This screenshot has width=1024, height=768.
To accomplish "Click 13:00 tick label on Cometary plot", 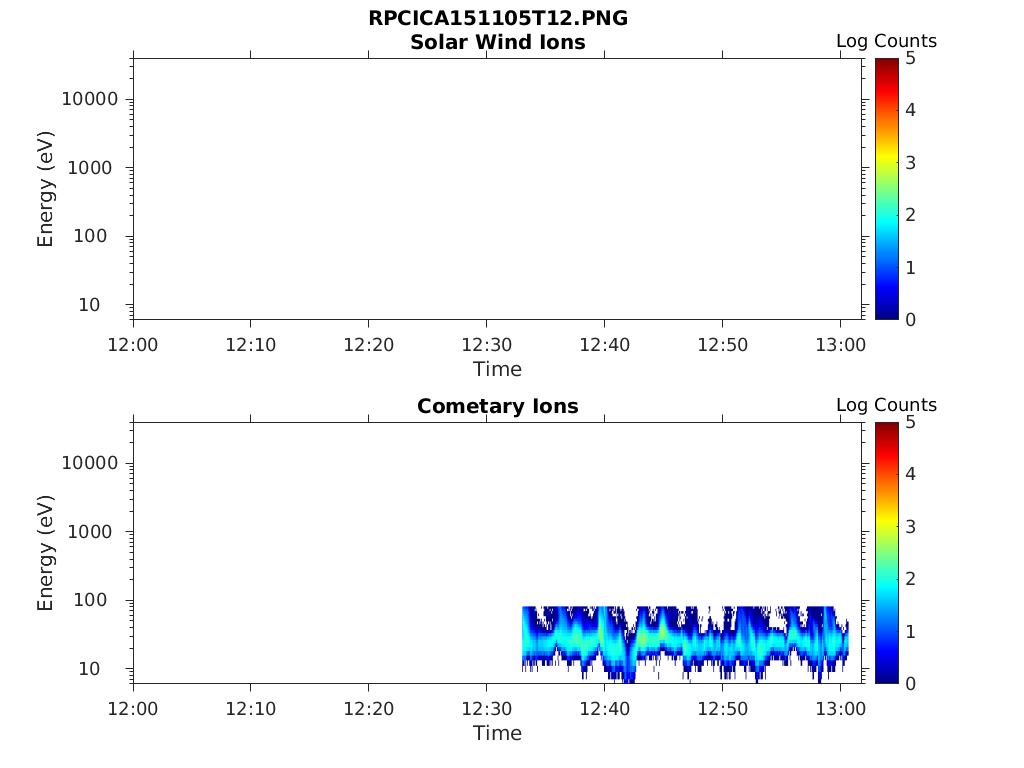I will tap(840, 709).
